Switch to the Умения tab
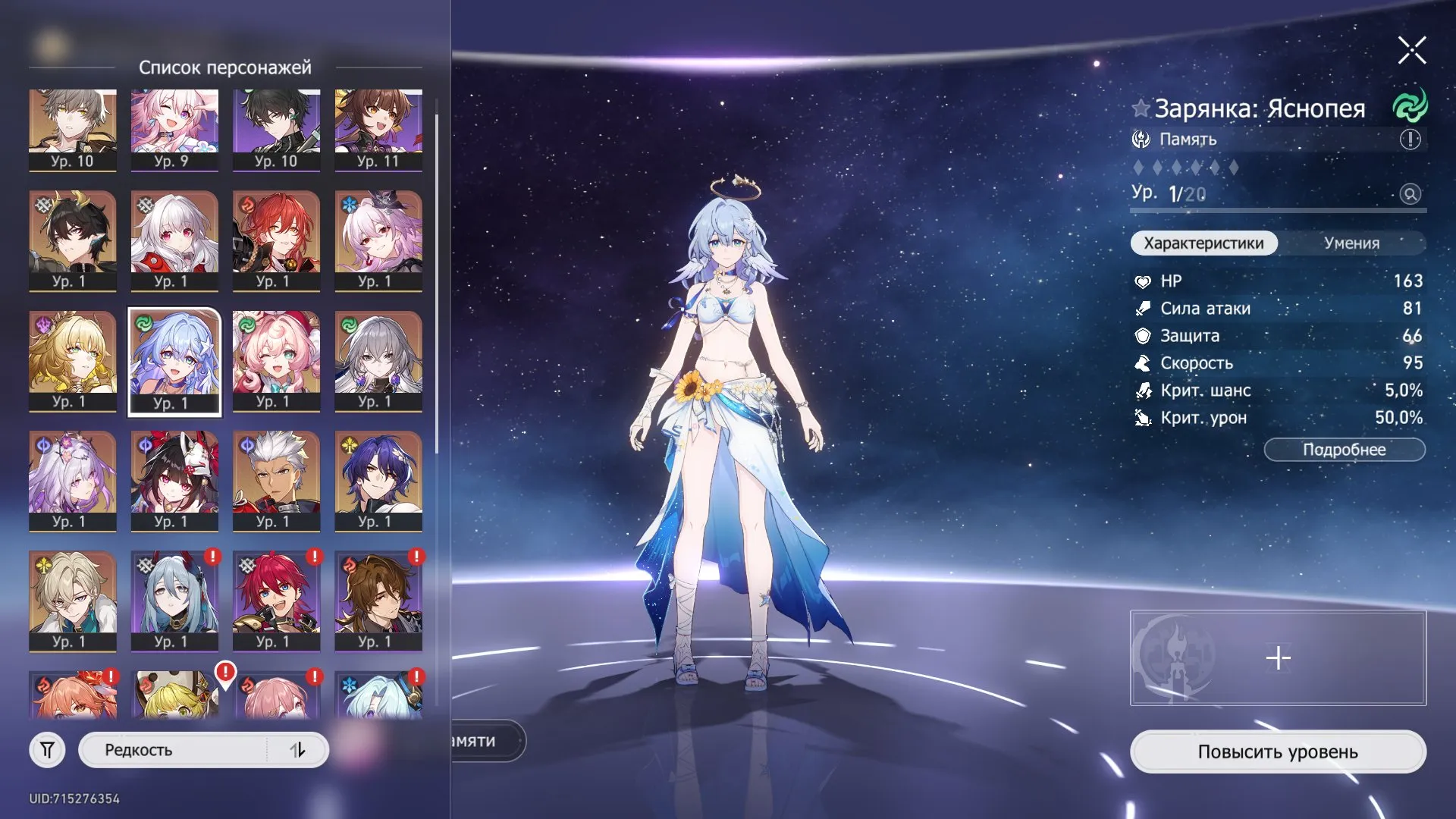Viewport: 1456px width, 819px height. 1351,243
